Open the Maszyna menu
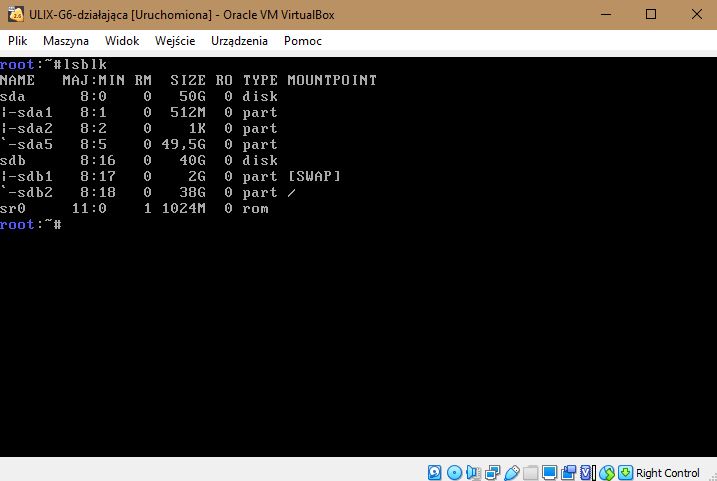 click(x=65, y=41)
